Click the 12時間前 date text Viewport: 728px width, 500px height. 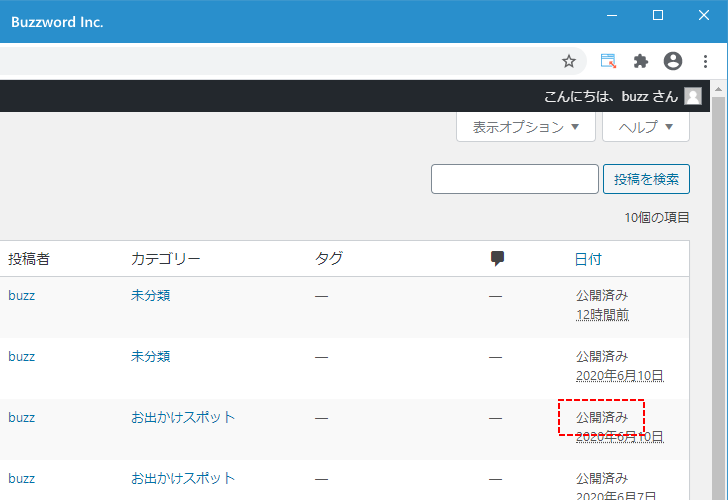click(602, 315)
